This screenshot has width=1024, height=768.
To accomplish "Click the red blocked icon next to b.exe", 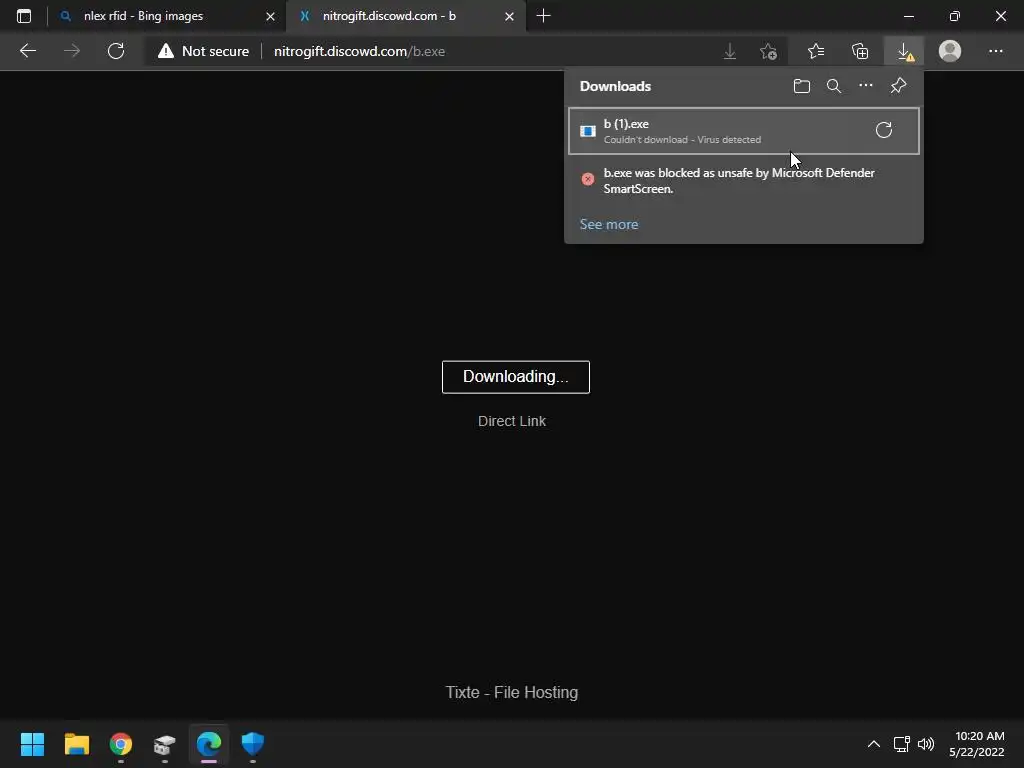I will click(588, 179).
